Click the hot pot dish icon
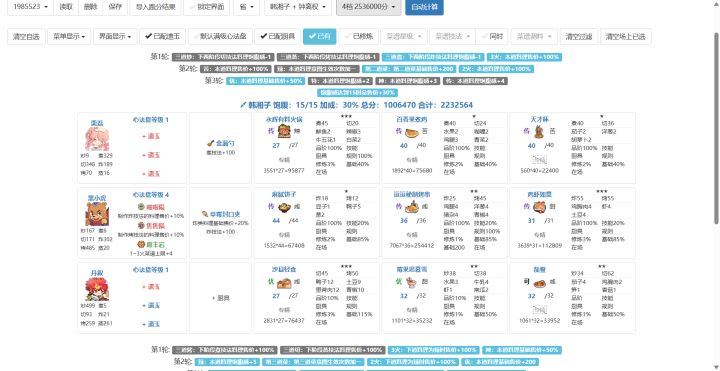 pos(284,132)
